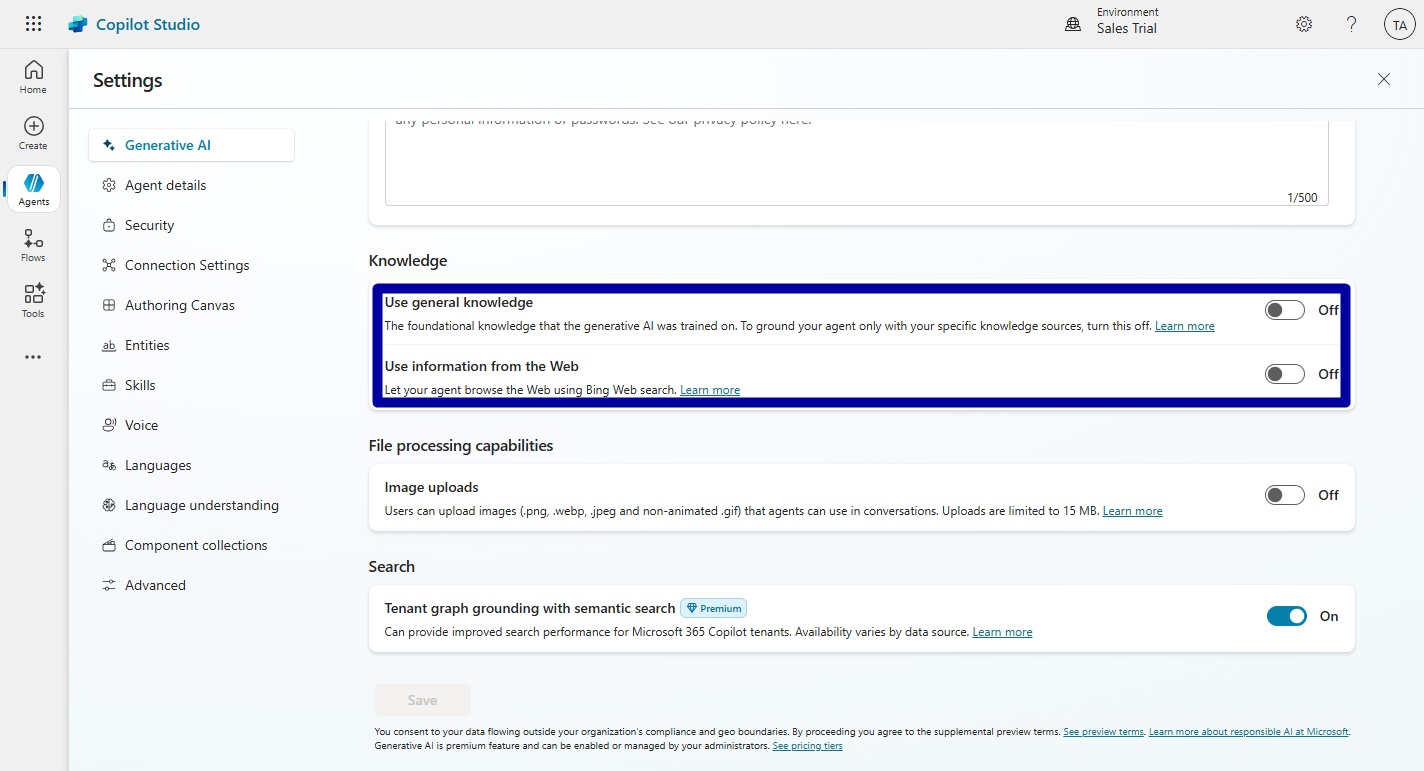Turn on Use information from the Web
1424x771 pixels.
click(x=1284, y=373)
